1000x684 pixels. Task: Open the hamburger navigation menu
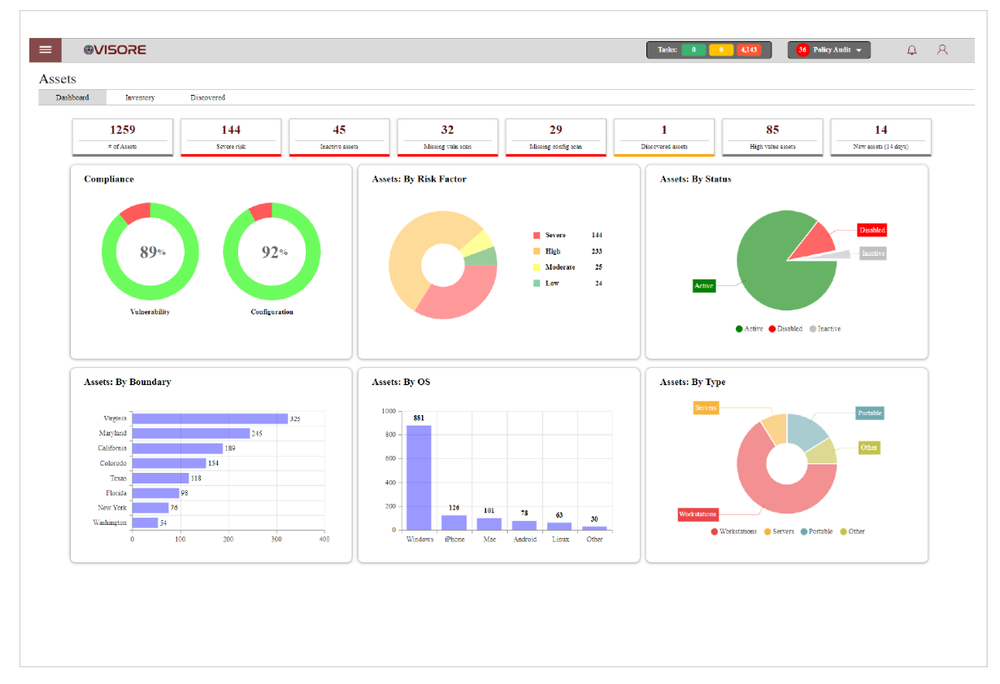(45, 50)
